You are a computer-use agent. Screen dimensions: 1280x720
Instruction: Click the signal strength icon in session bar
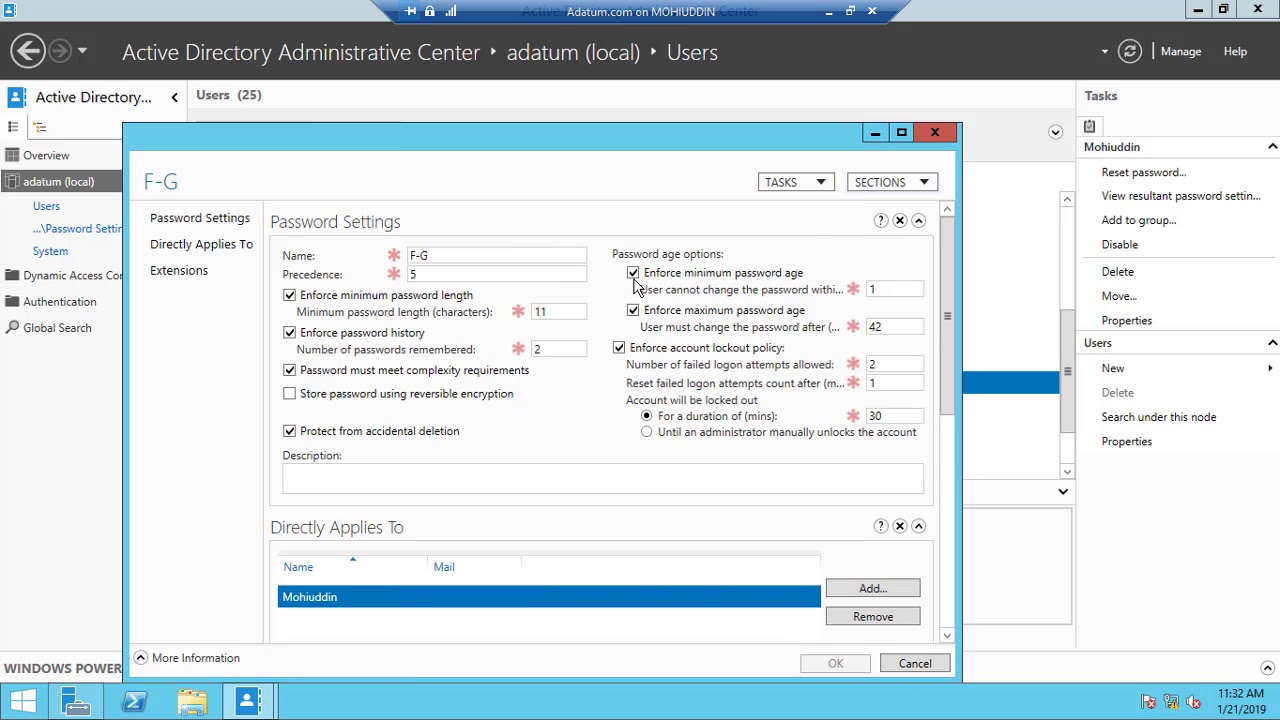coord(451,11)
